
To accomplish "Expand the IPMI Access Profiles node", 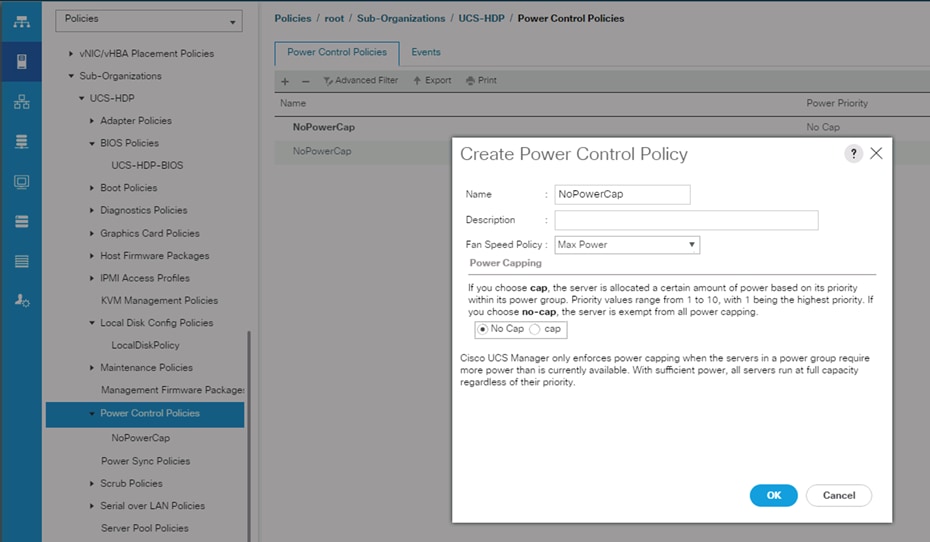I will click(x=92, y=278).
